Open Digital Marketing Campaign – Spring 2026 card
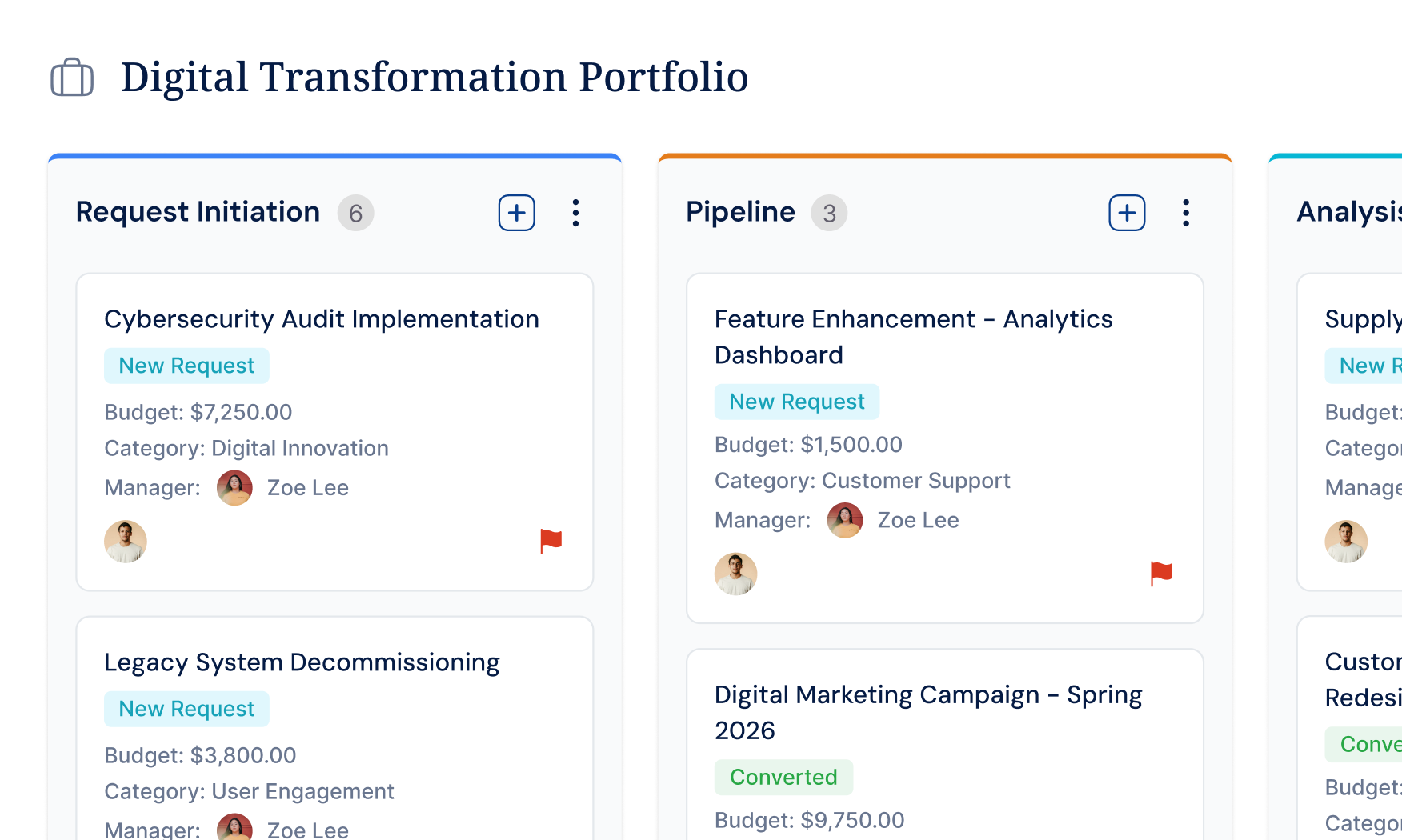Viewport: 1402px width, 840px height. (x=928, y=712)
